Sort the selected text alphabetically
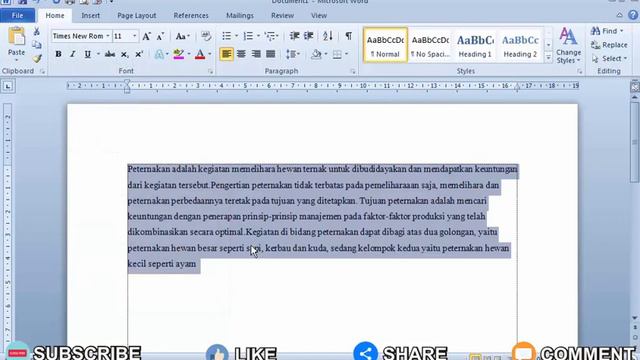 click(x=328, y=36)
